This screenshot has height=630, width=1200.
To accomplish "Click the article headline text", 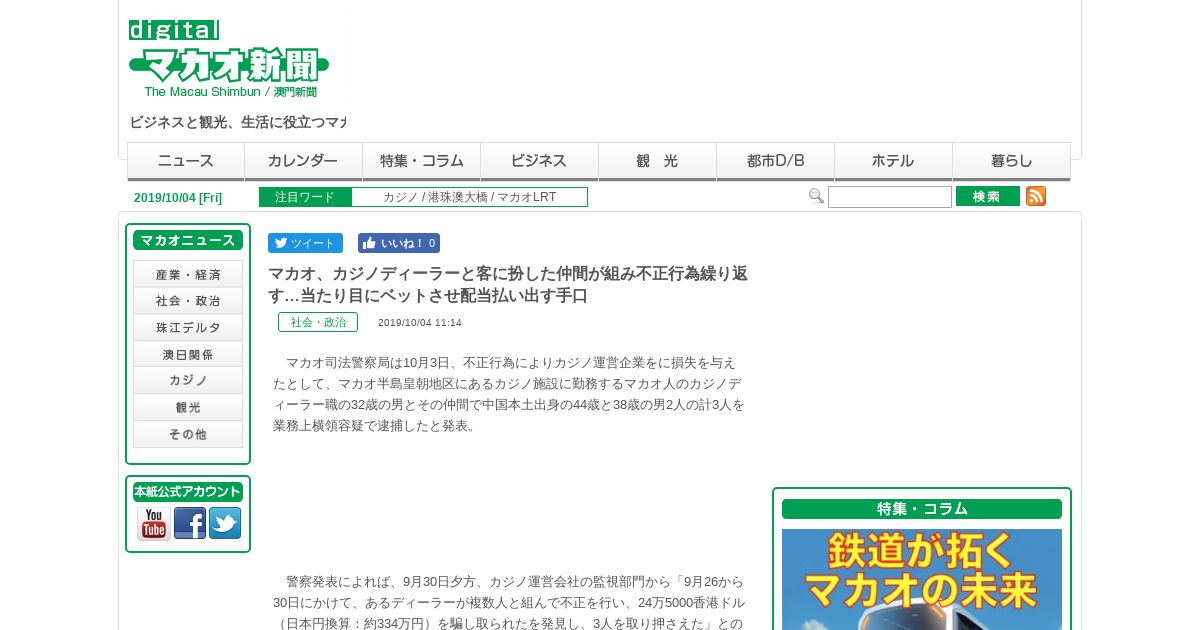I will [508, 285].
